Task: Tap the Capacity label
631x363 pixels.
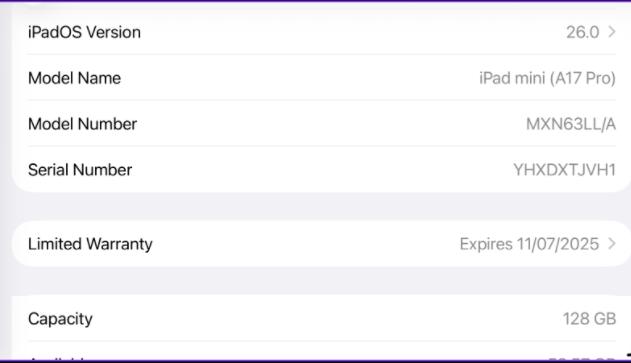Action: pos(60,319)
